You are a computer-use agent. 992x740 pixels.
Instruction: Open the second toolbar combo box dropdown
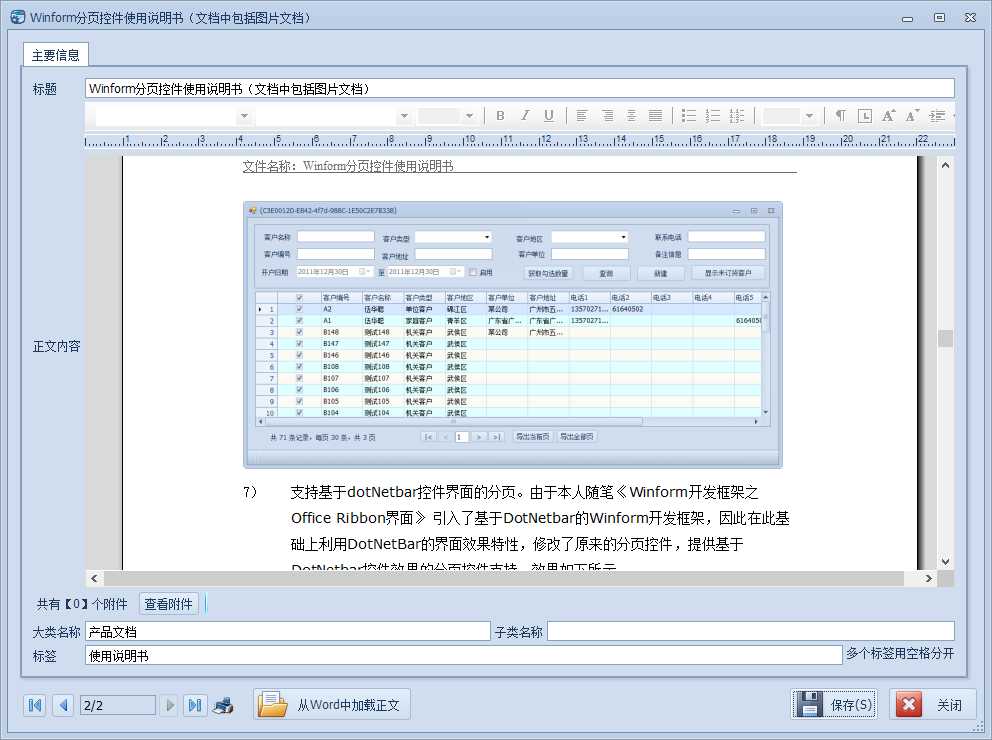(404, 116)
